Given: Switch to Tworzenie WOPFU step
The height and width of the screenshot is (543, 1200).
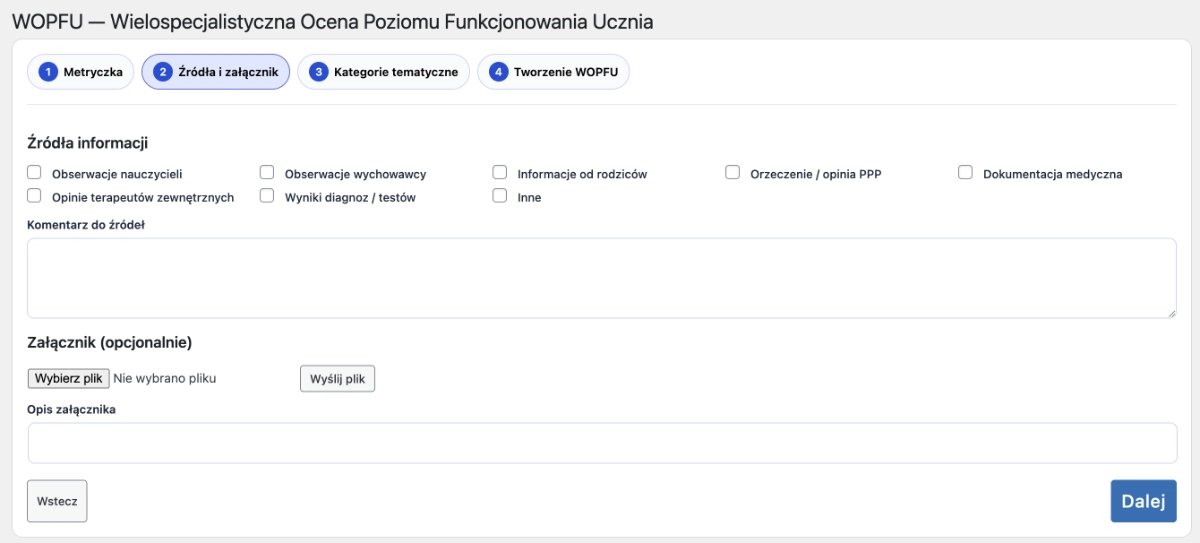Looking at the screenshot, I should [553, 72].
